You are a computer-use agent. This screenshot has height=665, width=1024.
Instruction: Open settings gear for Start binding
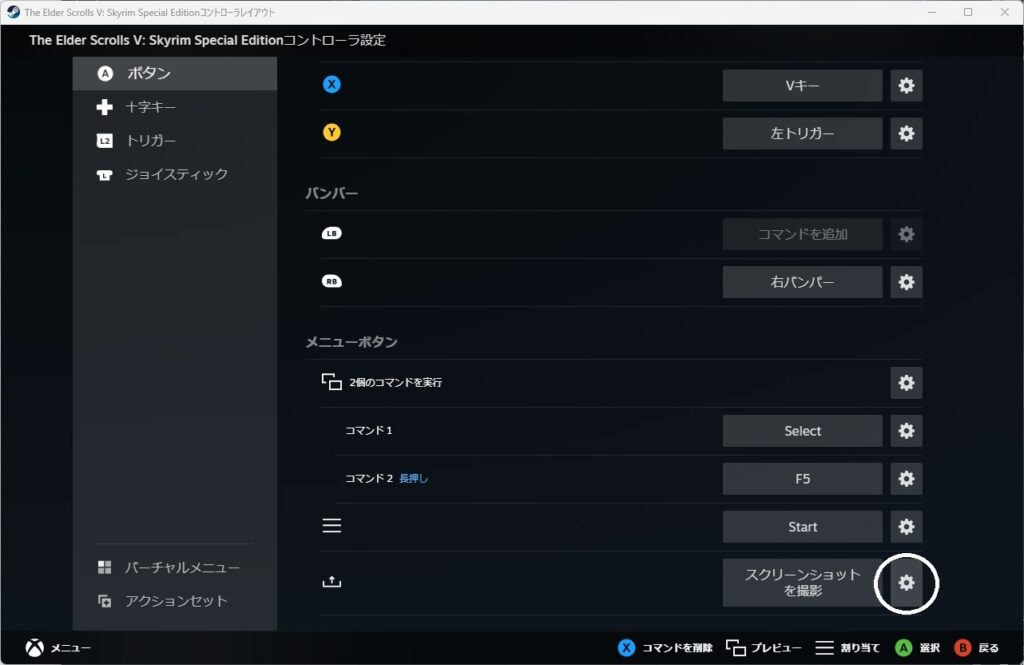(x=906, y=527)
